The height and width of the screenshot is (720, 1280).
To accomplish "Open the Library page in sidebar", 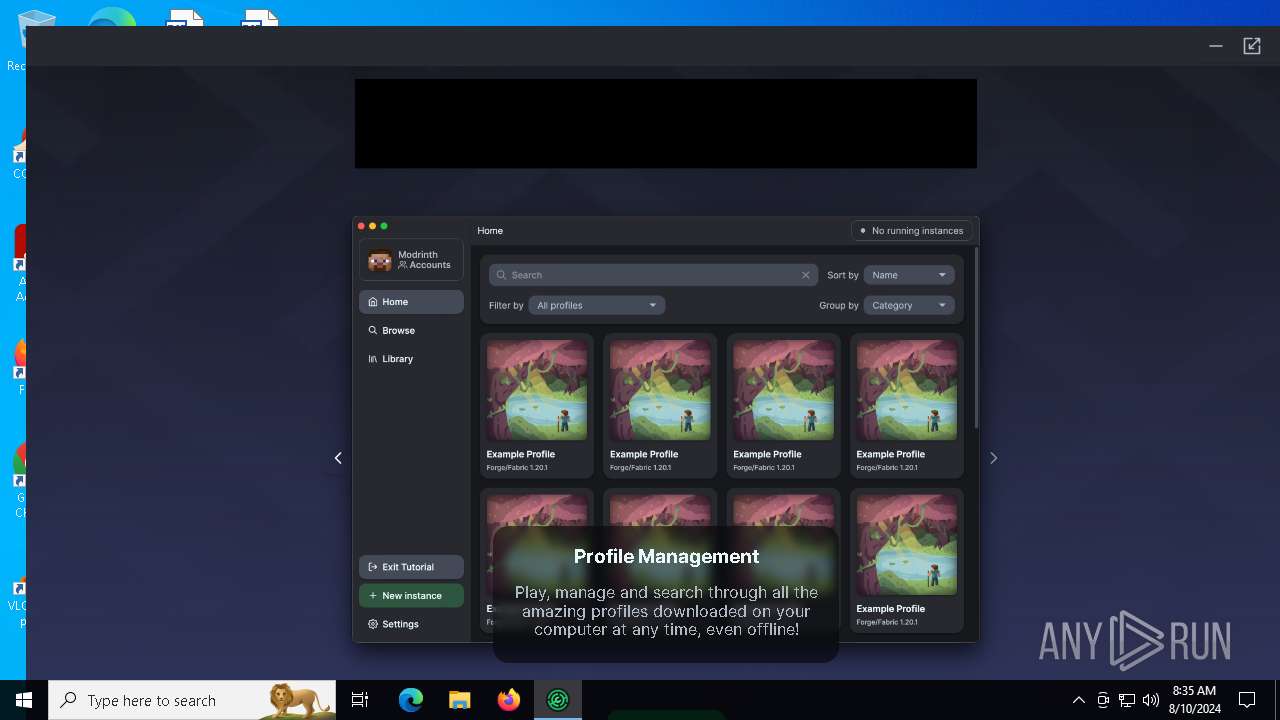I will coord(411,359).
